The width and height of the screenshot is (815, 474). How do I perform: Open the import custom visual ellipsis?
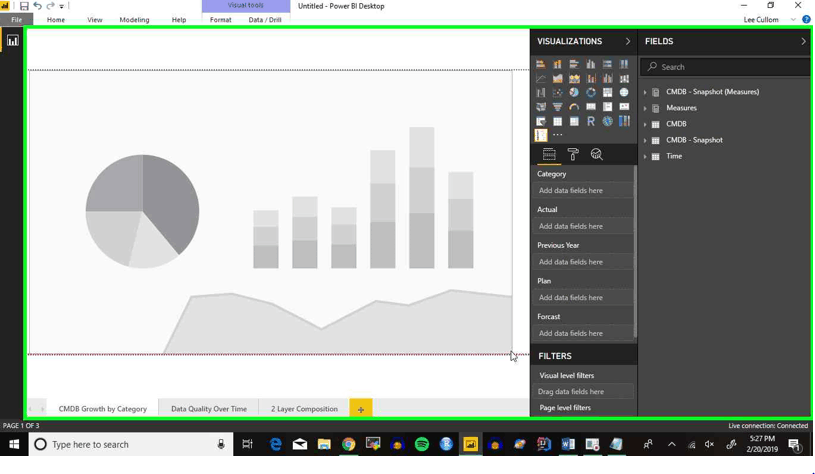click(557, 135)
